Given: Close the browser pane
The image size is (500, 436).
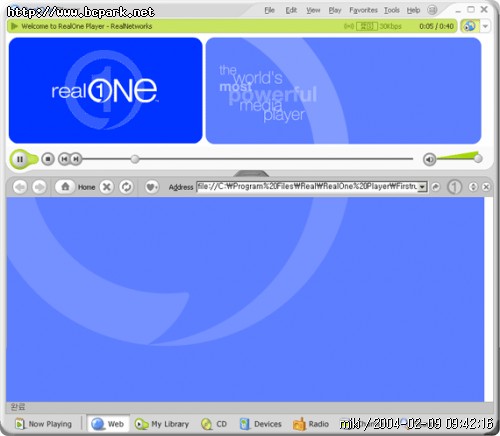Looking at the screenshot, I should coord(486,187).
